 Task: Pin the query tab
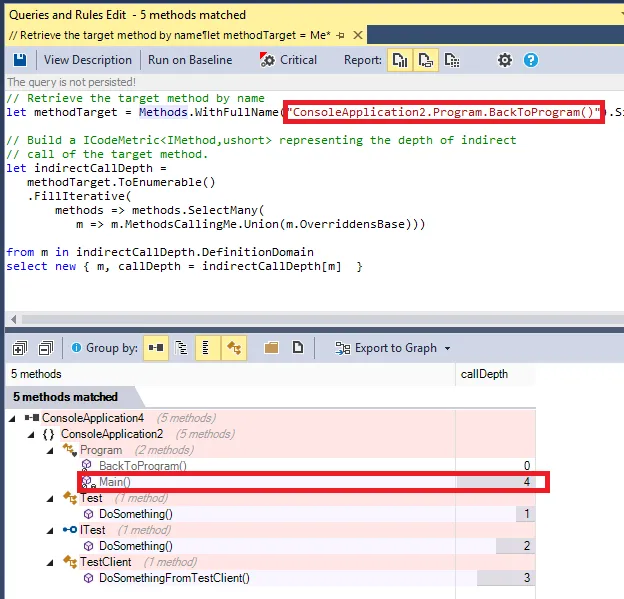(340, 35)
